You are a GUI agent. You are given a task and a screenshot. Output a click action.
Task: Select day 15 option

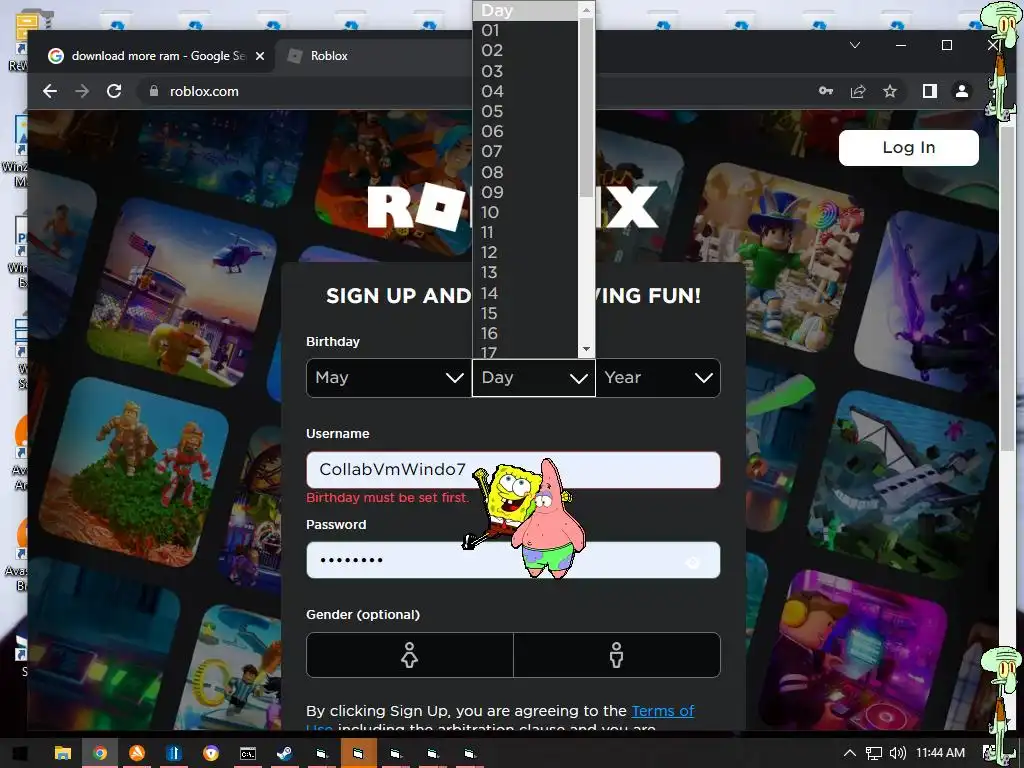coord(526,313)
